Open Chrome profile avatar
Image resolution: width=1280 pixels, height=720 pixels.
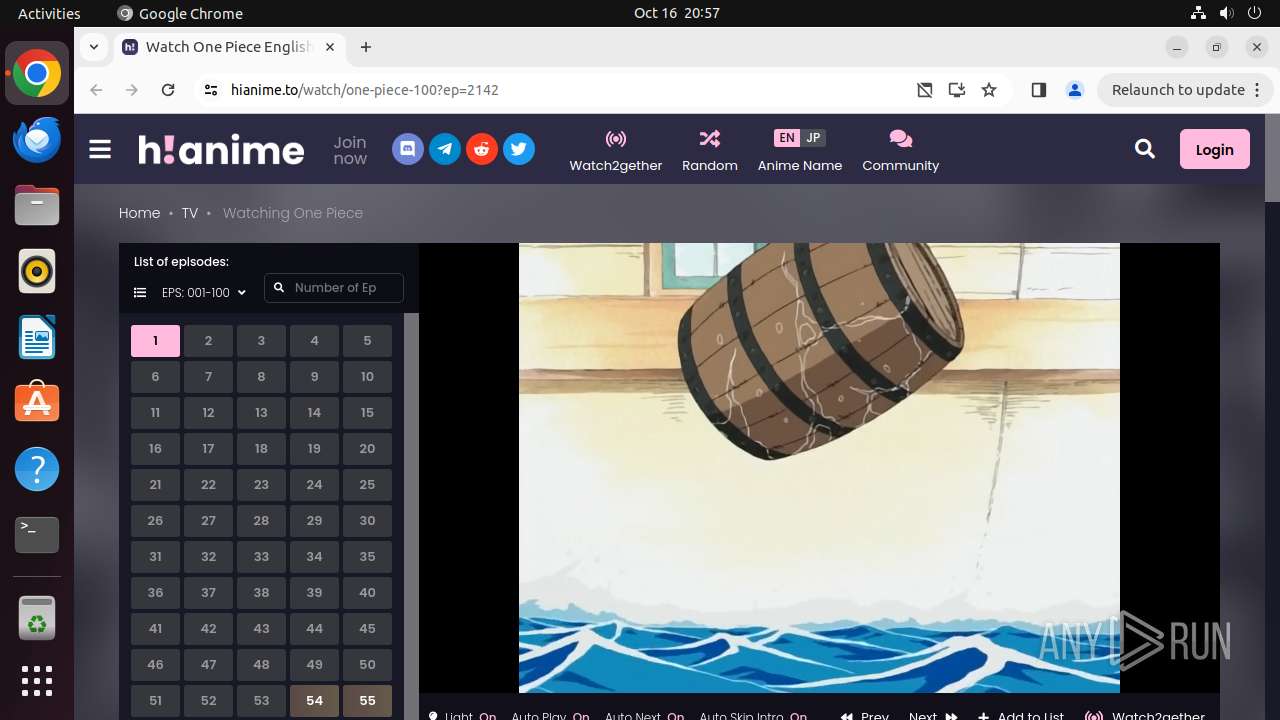click(x=1075, y=90)
